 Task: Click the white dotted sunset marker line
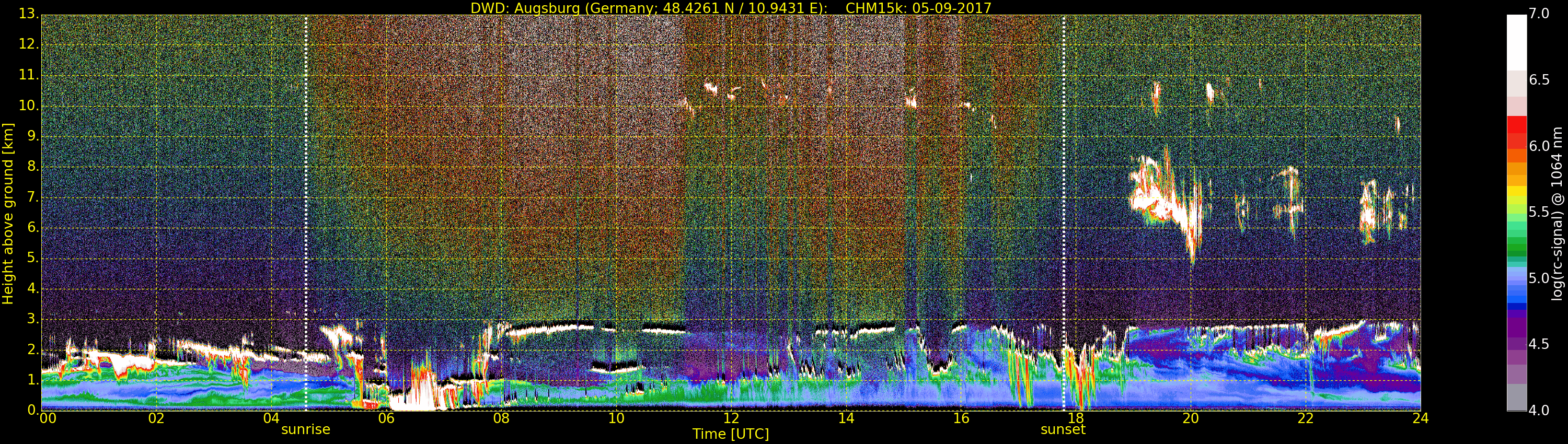coord(1064,213)
